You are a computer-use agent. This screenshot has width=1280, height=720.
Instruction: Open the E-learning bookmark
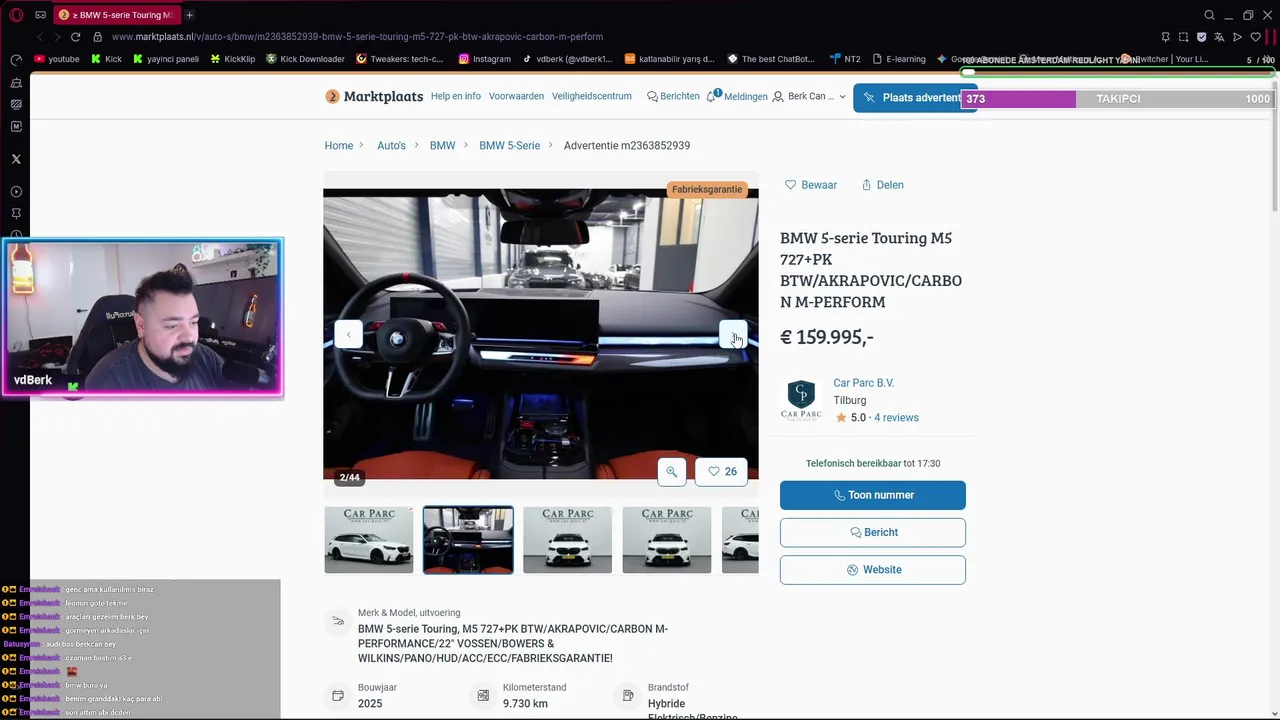899,59
